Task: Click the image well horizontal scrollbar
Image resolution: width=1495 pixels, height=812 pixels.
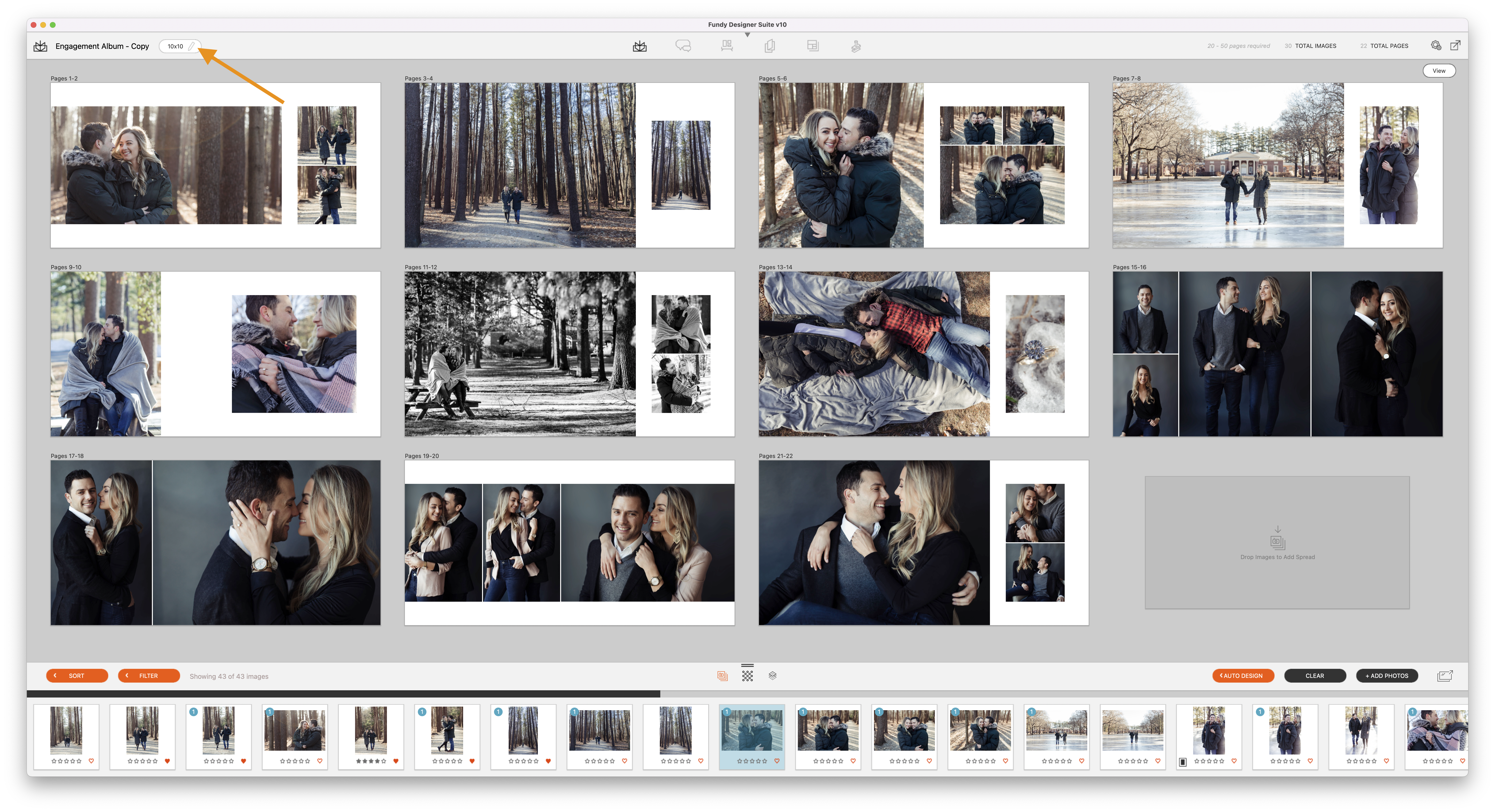Action: click(x=343, y=694)
